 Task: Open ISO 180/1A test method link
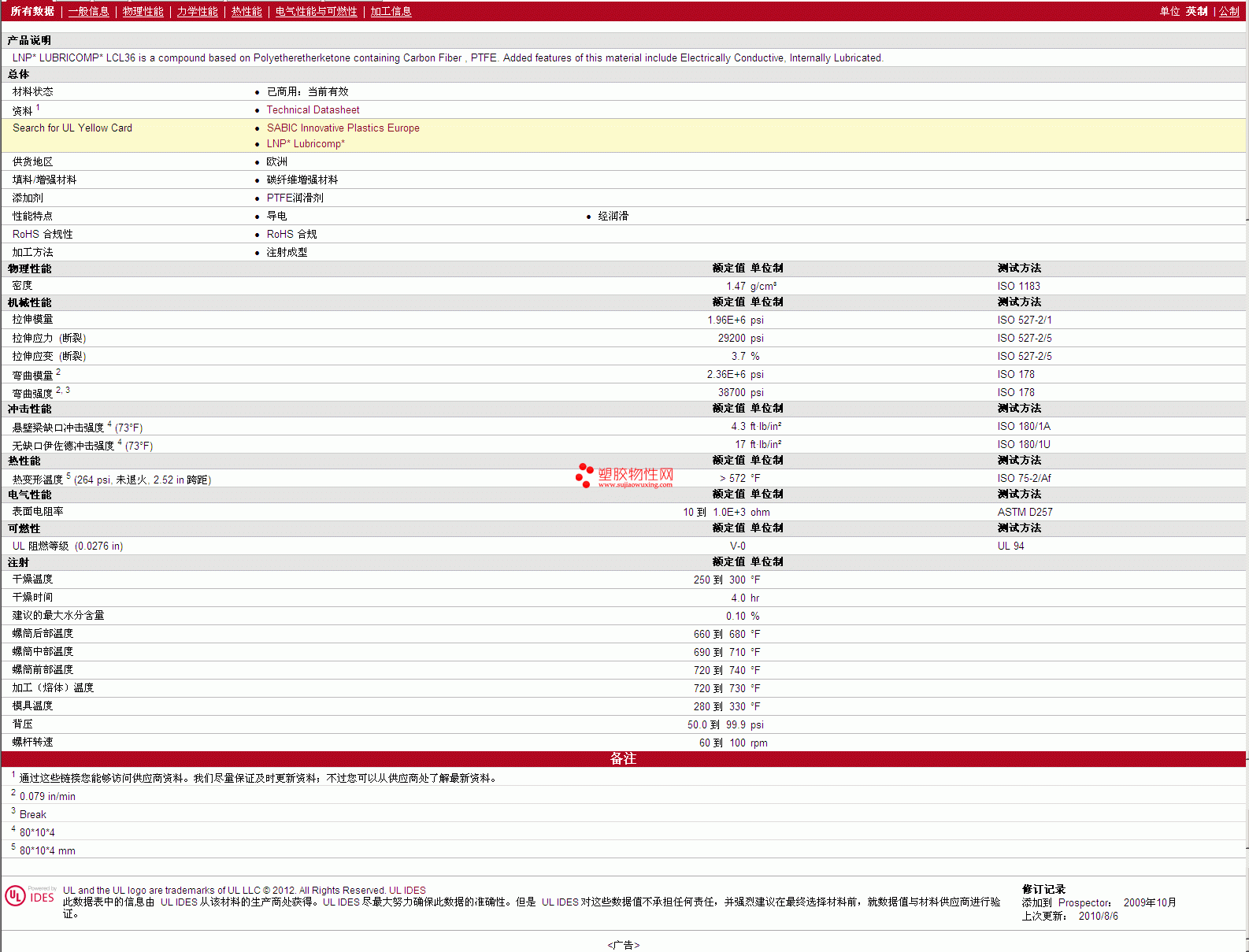1023,426
